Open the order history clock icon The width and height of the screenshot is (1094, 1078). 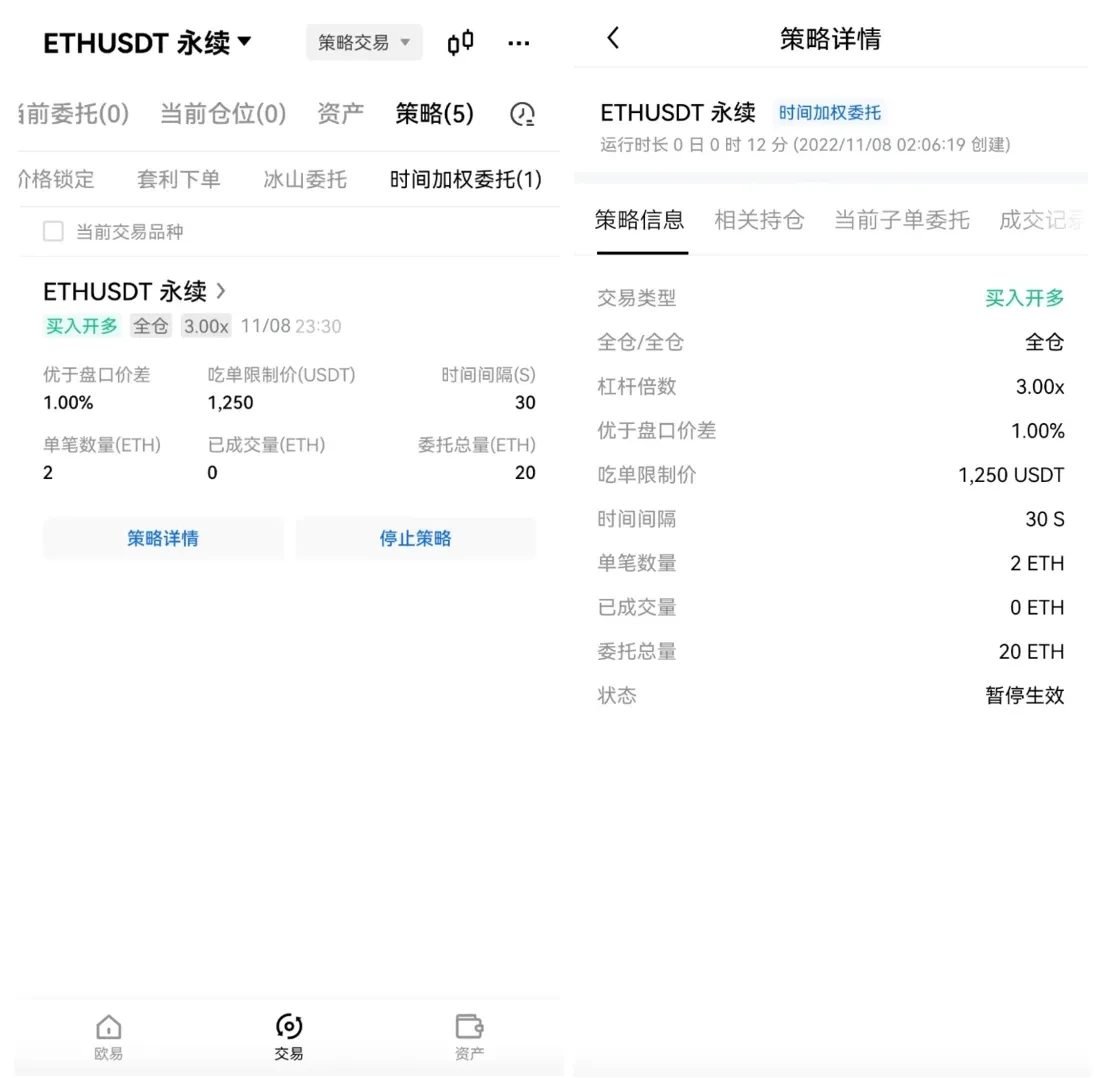click(522, 114)
